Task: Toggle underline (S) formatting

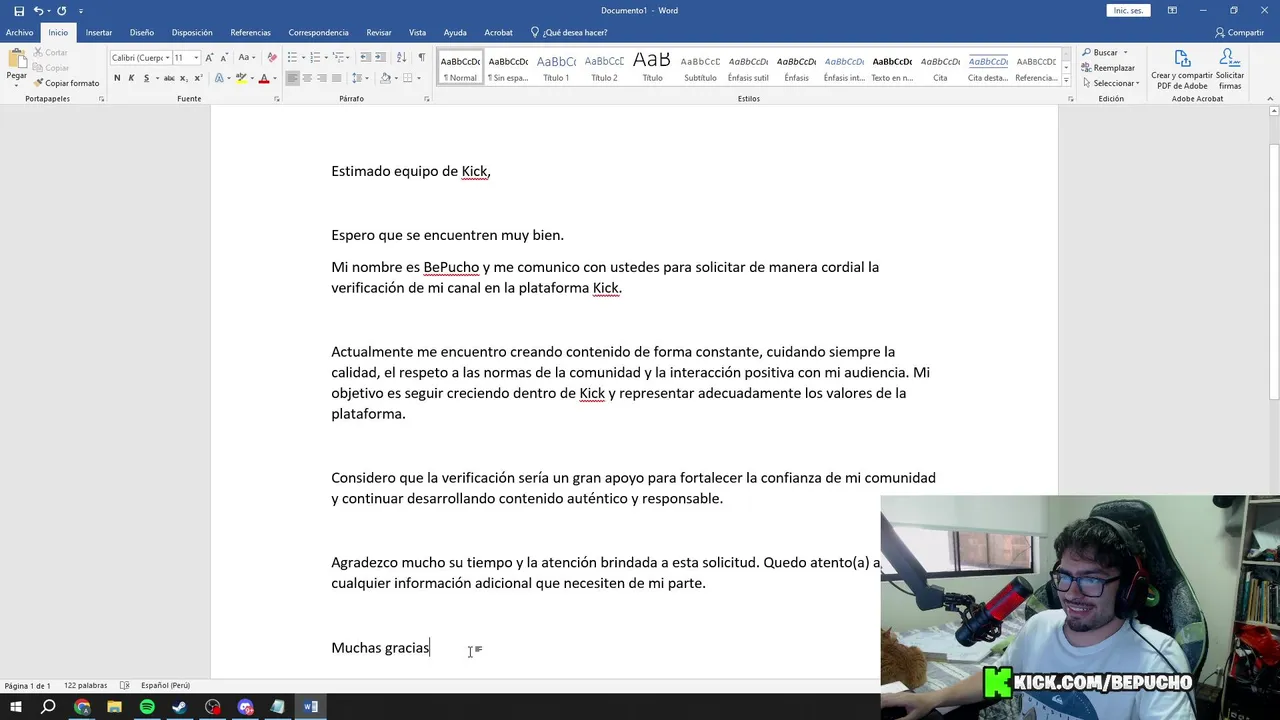Action: click(147, 78)
